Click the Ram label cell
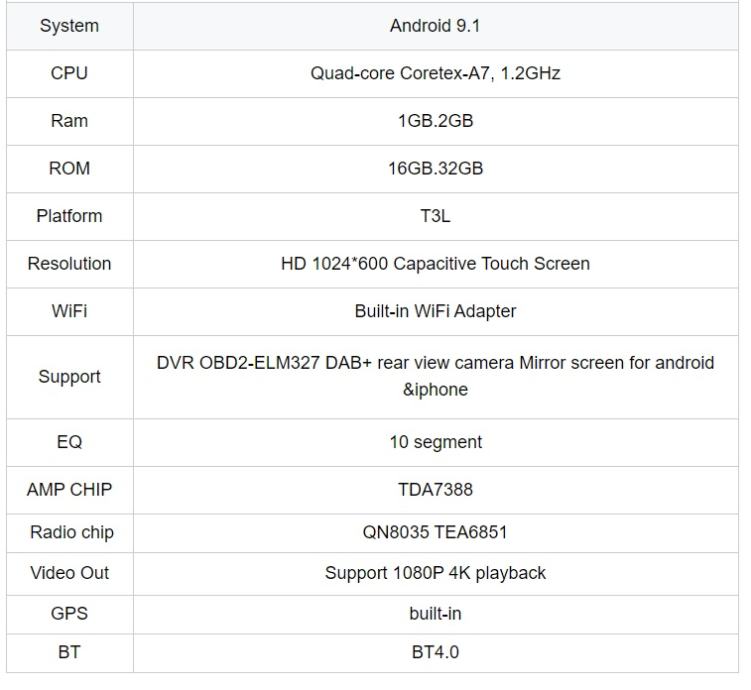The width and height of the screenshot is (751, 690). pyautogui.click(x=69, y=121)
